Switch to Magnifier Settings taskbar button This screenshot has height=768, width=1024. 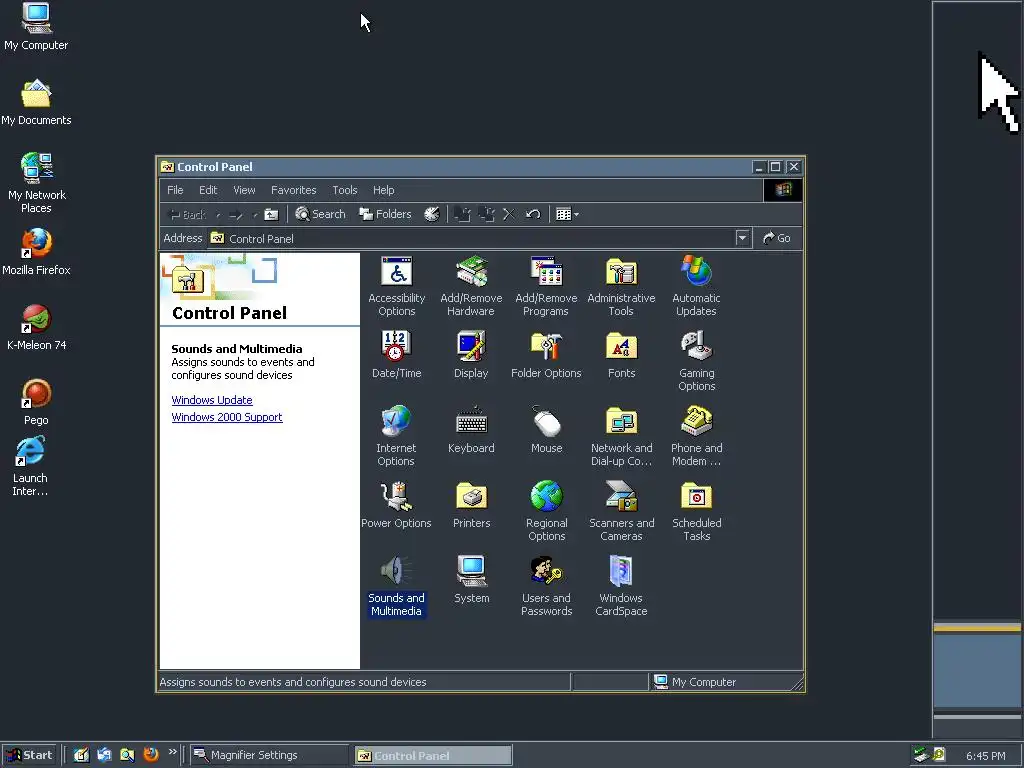[269, 755]
